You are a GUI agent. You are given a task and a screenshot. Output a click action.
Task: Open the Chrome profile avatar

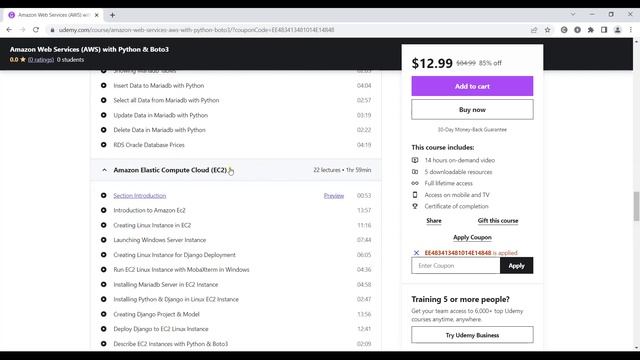coord(618,30)
